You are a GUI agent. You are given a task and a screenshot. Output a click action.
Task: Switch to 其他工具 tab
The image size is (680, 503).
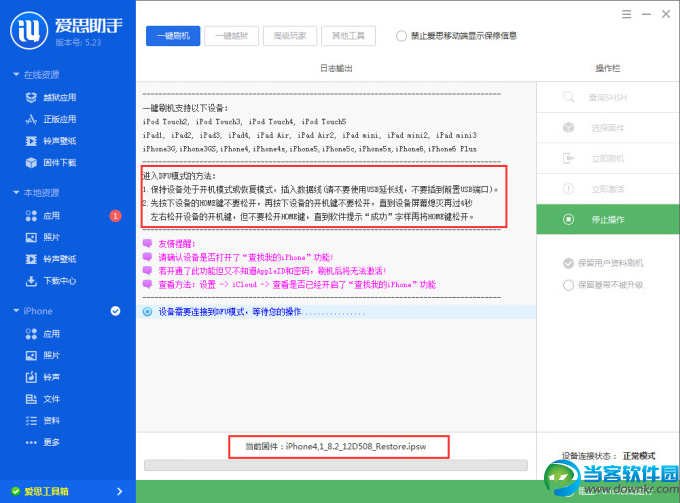click(x=348, y=36)
